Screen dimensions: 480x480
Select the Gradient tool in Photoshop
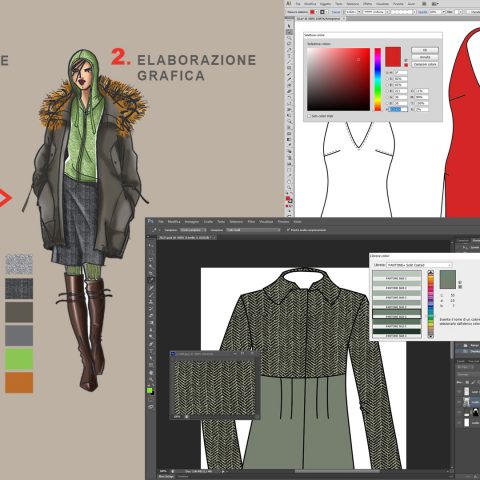(x=151, y=323)
